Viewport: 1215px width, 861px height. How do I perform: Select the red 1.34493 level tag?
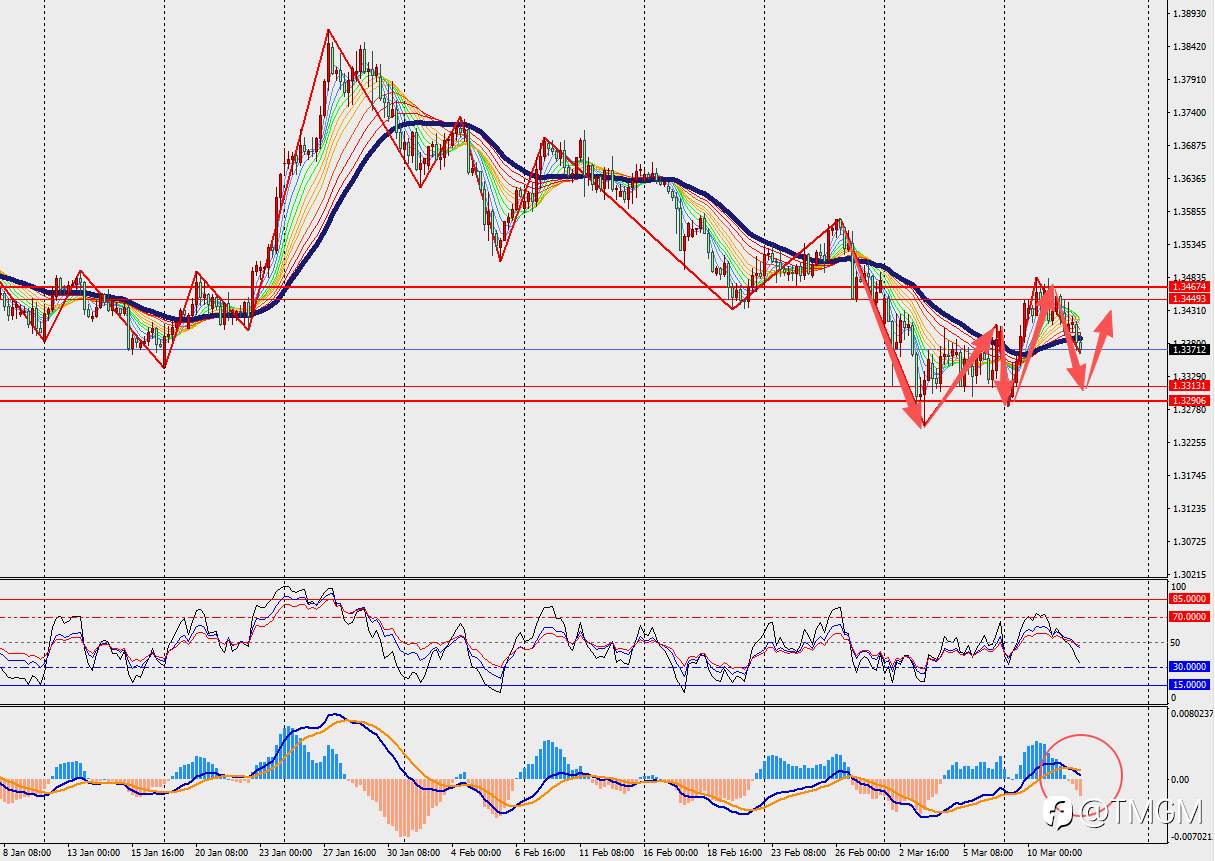click(x=1190, y=299)
